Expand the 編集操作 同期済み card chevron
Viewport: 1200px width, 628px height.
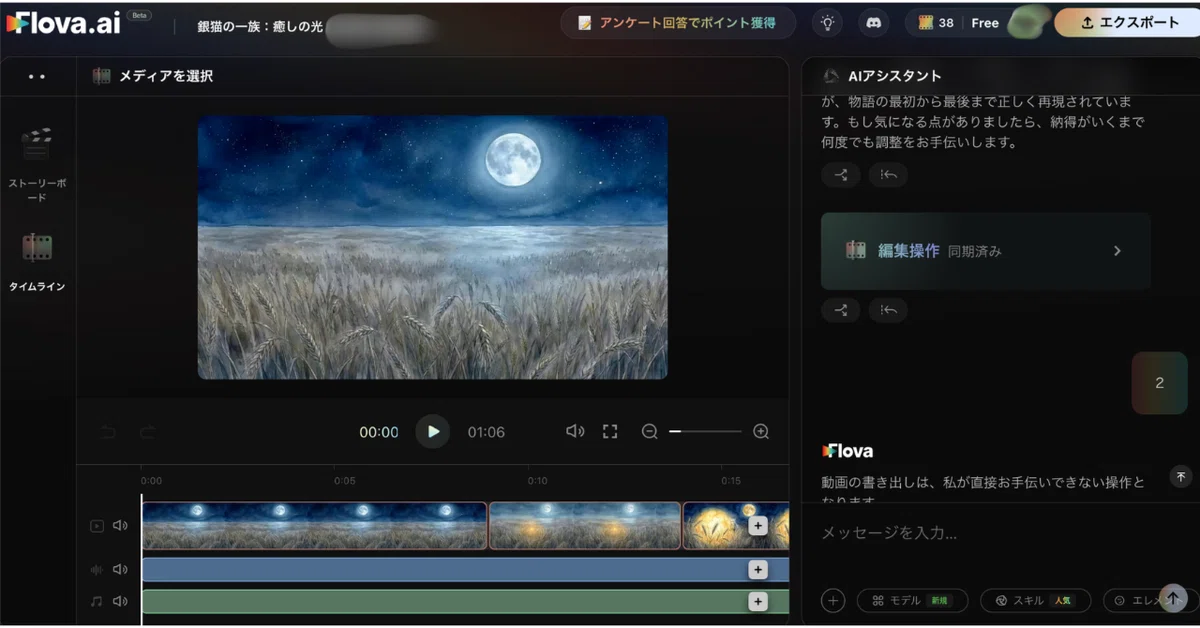1117,251
